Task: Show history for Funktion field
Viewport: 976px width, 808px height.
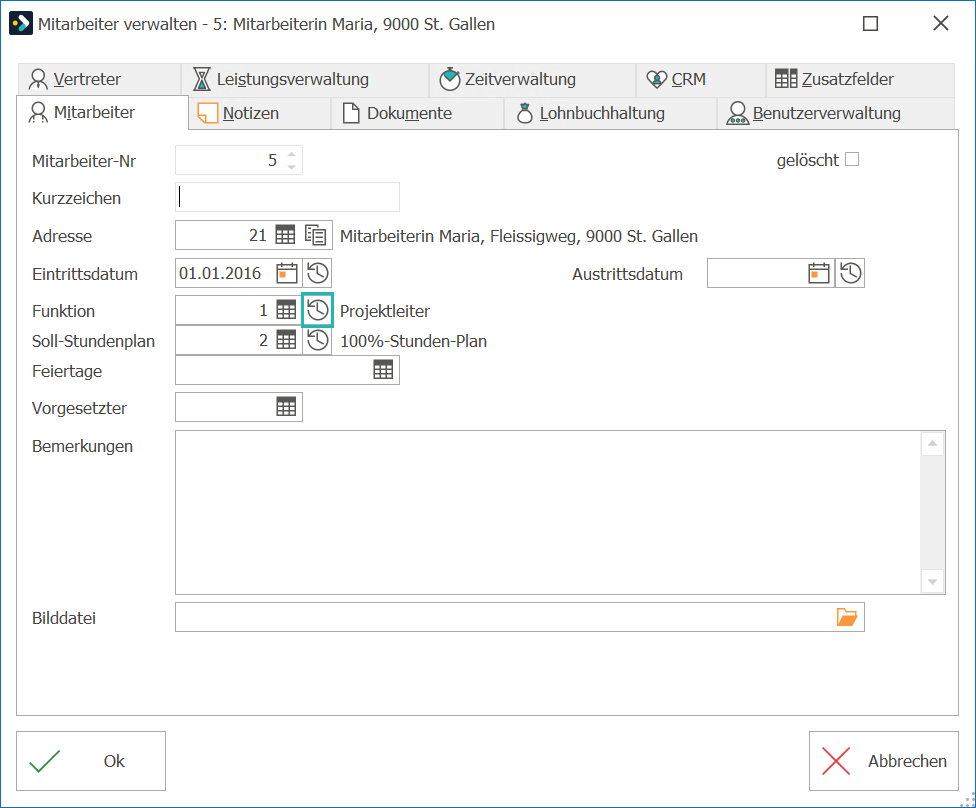Action: click(317, 310)
